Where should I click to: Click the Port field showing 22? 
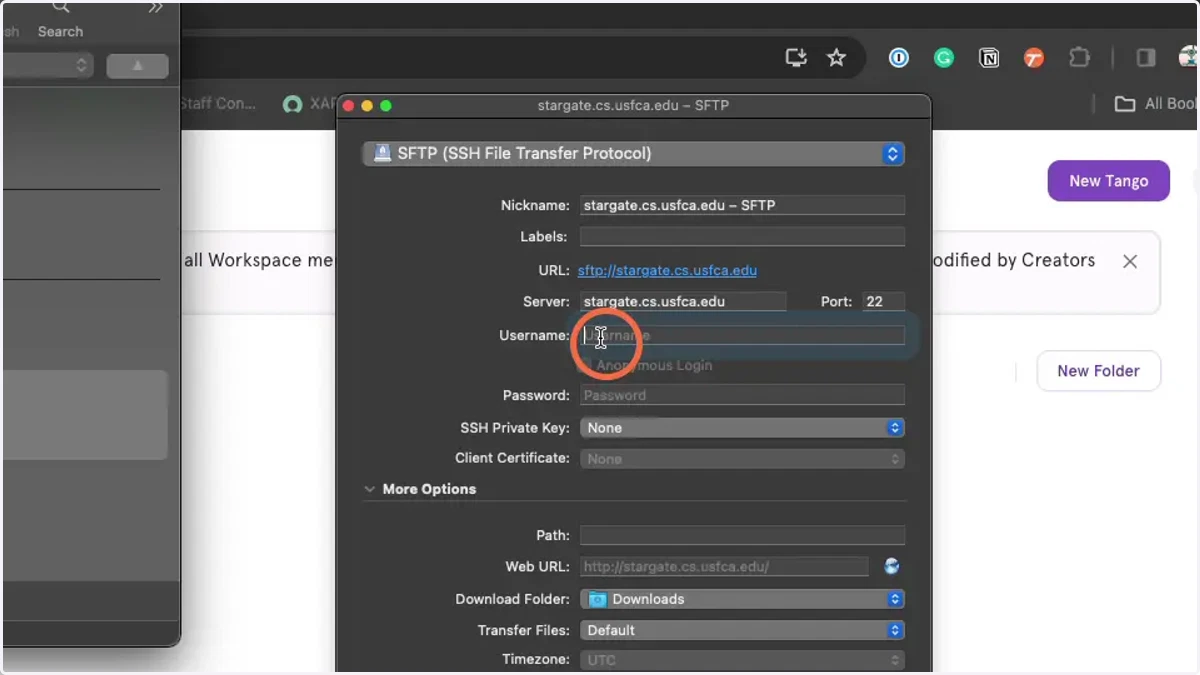pos(884,301)
